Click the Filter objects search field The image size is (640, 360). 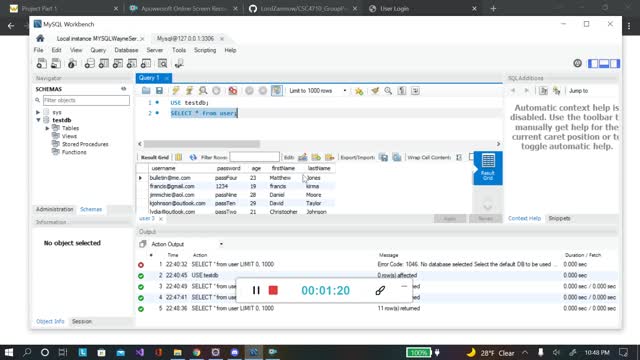[x=86, y=100]
